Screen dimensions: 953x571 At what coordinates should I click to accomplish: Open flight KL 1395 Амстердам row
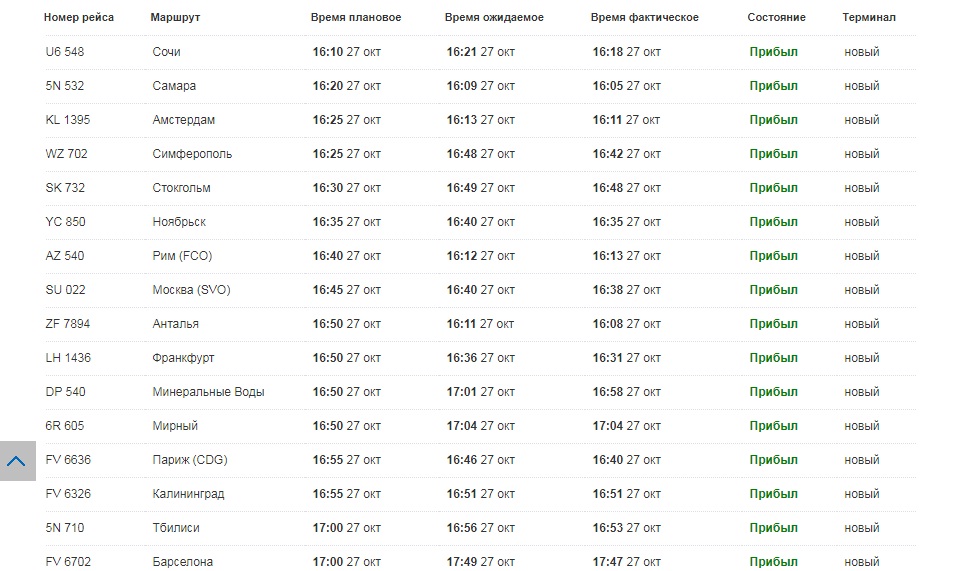(480, 120)
